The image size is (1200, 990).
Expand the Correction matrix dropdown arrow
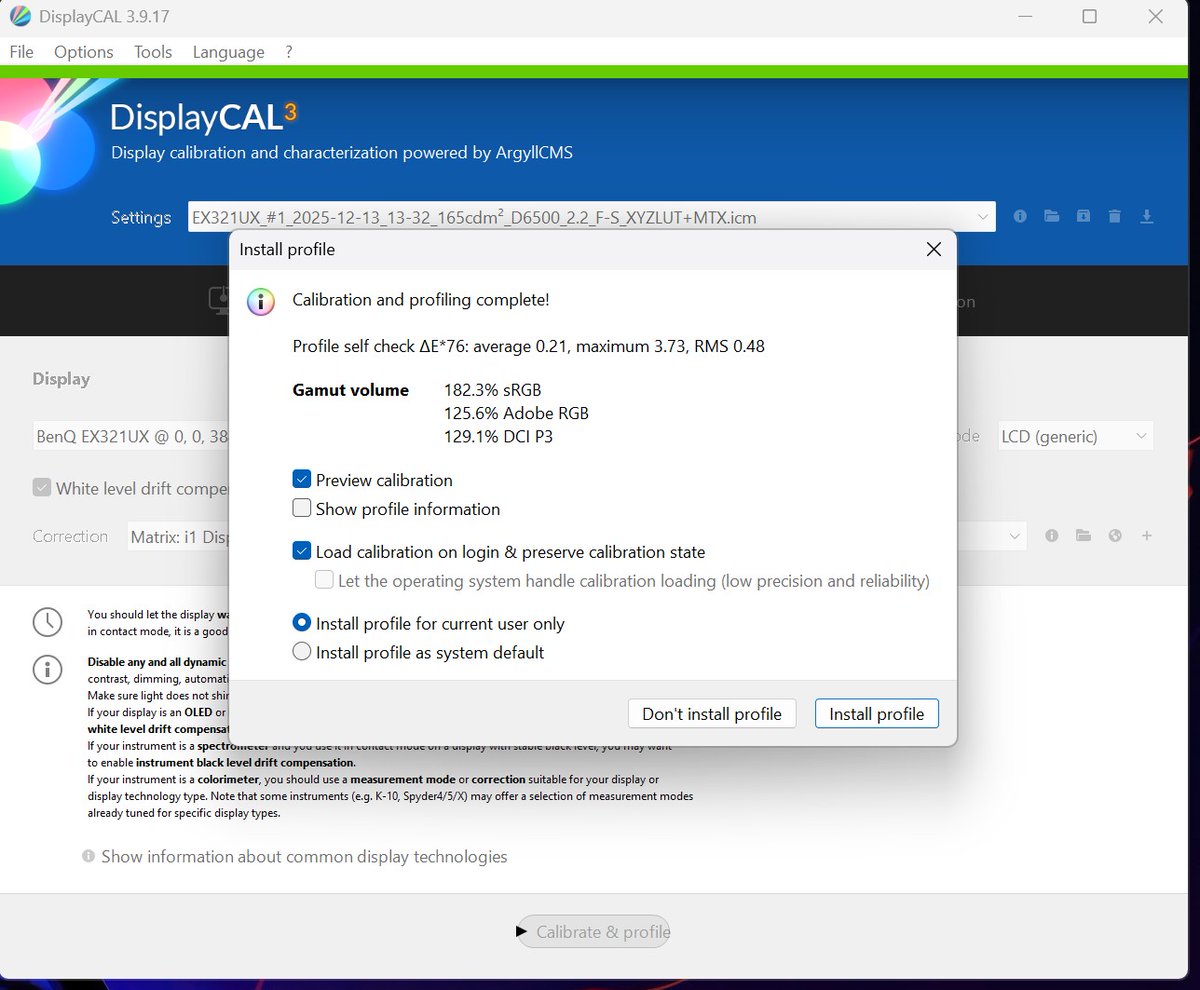[1016, 537]
